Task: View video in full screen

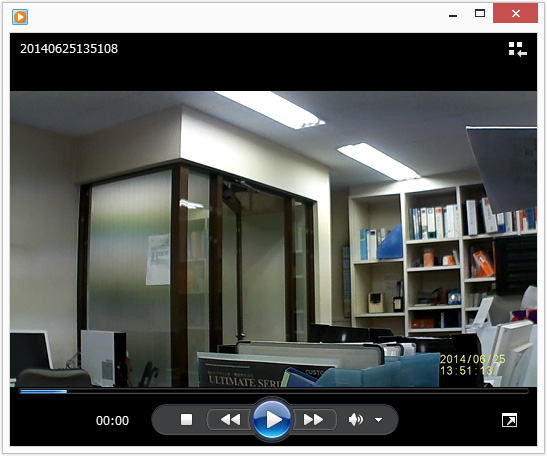Action: (509, 420)
